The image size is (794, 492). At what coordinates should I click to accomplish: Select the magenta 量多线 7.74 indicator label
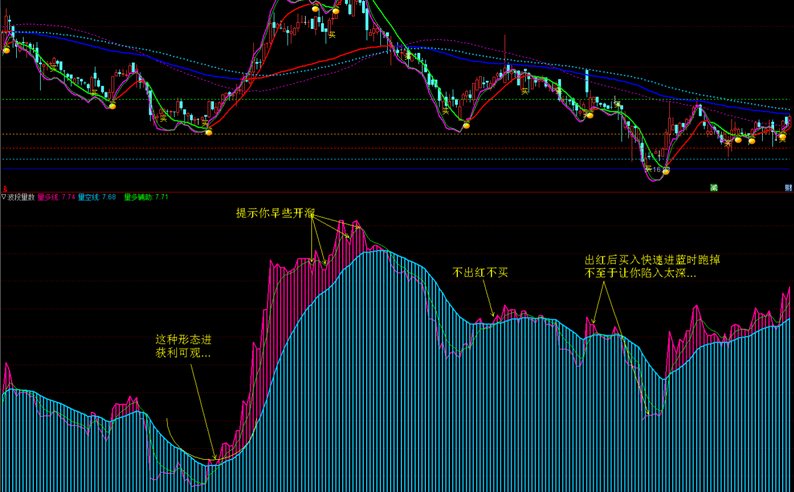tap(57, 197)
